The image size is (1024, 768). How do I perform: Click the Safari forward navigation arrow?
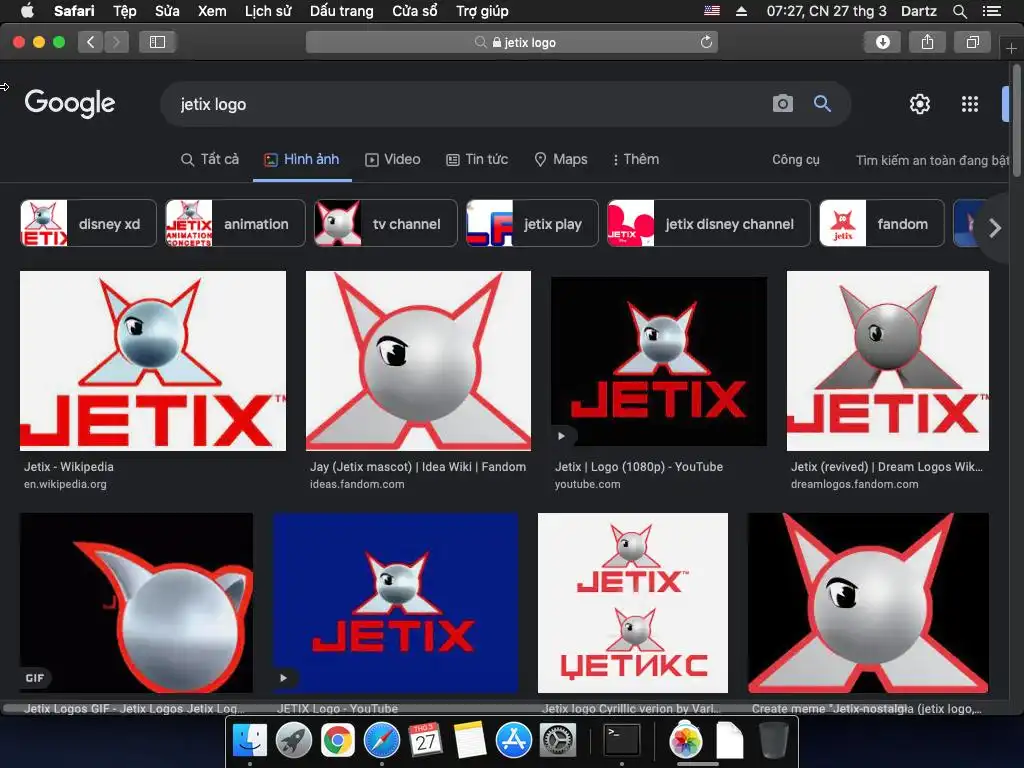tap(116, 42)
